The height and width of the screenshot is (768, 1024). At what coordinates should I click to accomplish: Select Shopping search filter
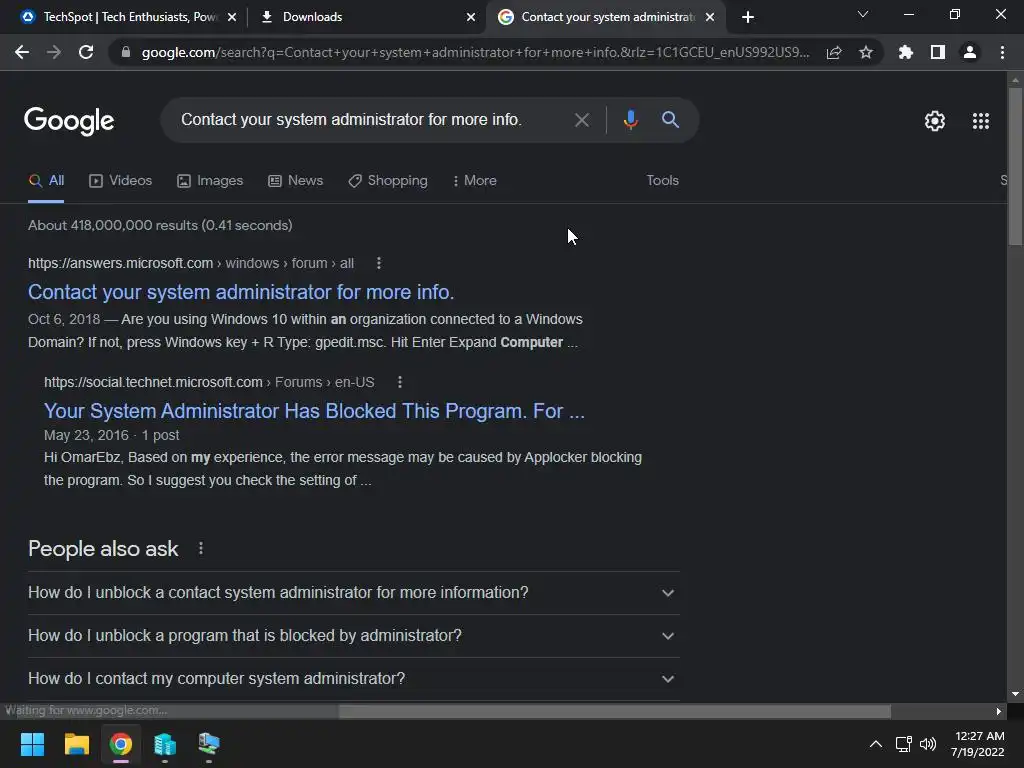(388, 181)
